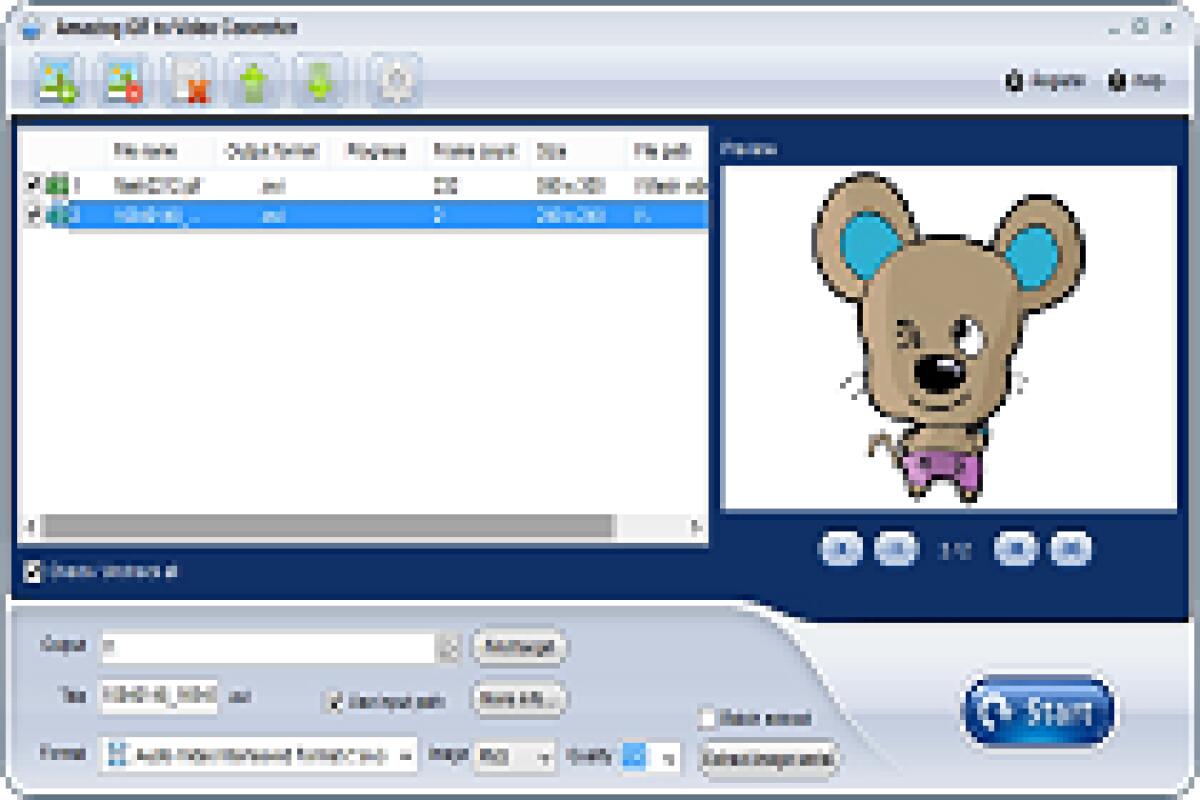Expand the Output path dropdown arrow
Image resolution: width=1200 pixels, height=800 pixels.
coord(452,647)
